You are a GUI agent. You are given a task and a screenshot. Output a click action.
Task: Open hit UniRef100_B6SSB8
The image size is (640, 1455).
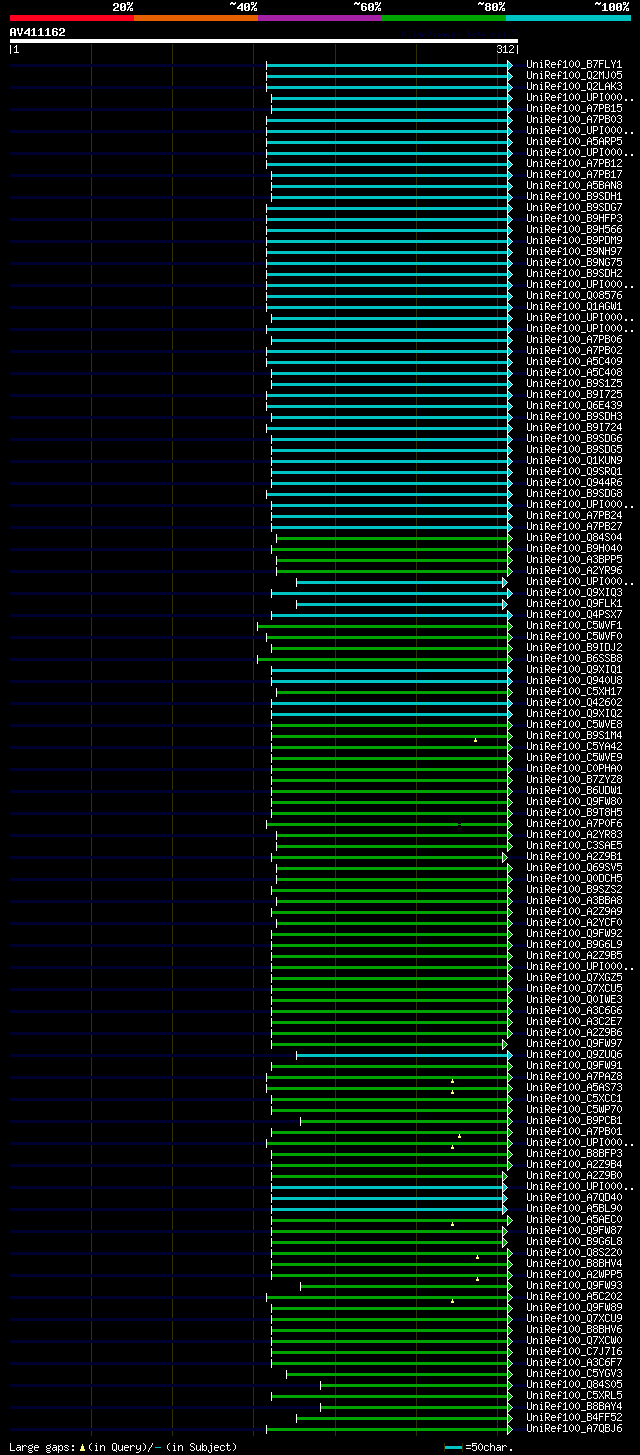pos(574,659)
